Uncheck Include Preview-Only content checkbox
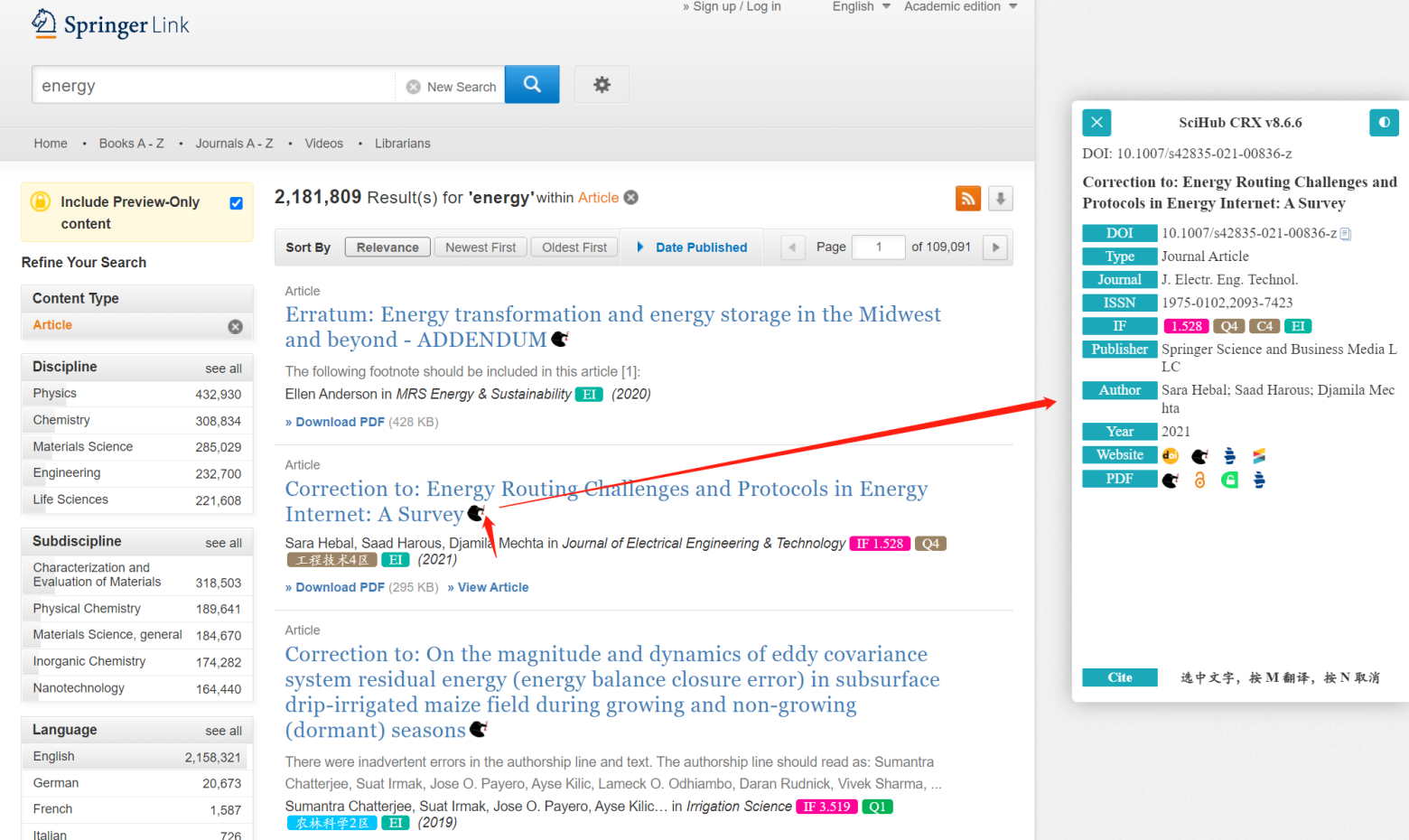The image size is (1409, 840). coord(237,203)
